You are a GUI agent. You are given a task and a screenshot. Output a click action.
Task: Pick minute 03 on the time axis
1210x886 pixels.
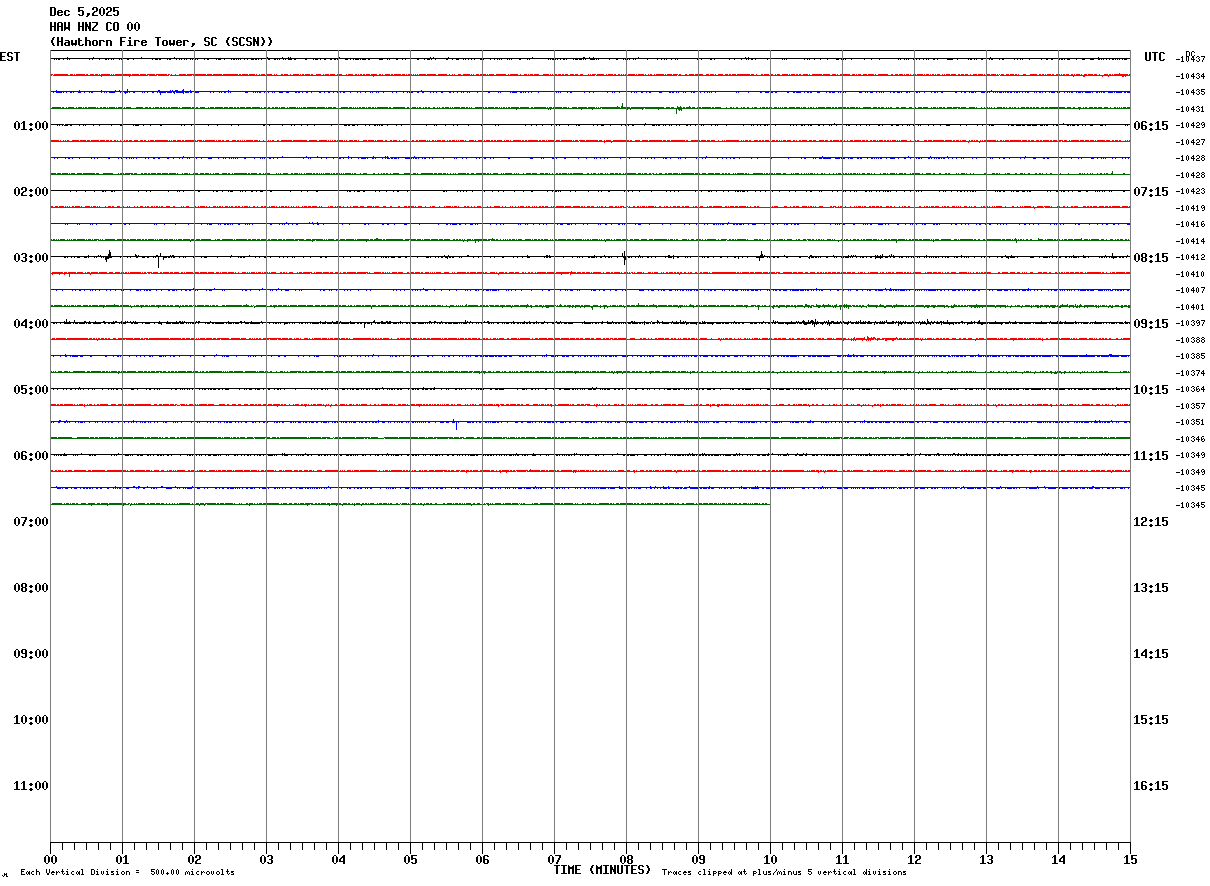pos(266,860)
